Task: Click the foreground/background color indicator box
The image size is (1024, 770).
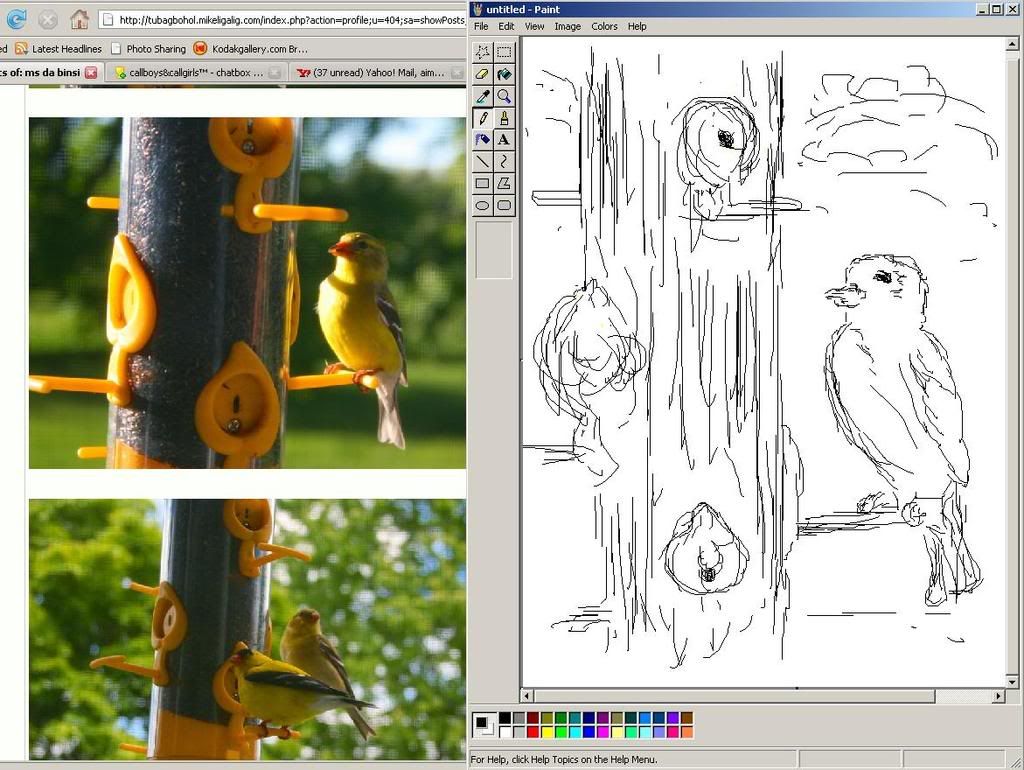Action: tap(484, 725)
